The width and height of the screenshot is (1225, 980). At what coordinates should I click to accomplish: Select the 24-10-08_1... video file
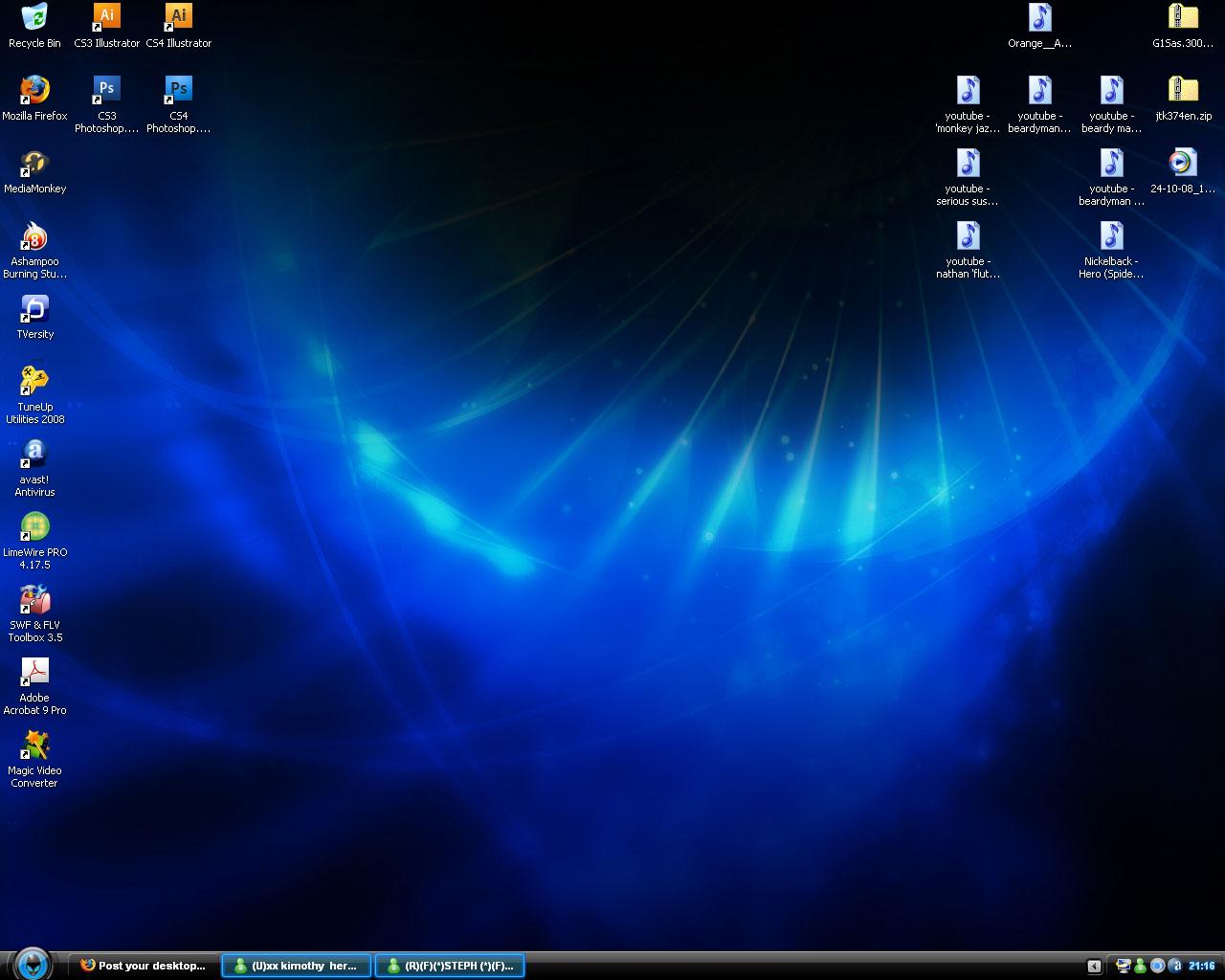click(1183, 171)
